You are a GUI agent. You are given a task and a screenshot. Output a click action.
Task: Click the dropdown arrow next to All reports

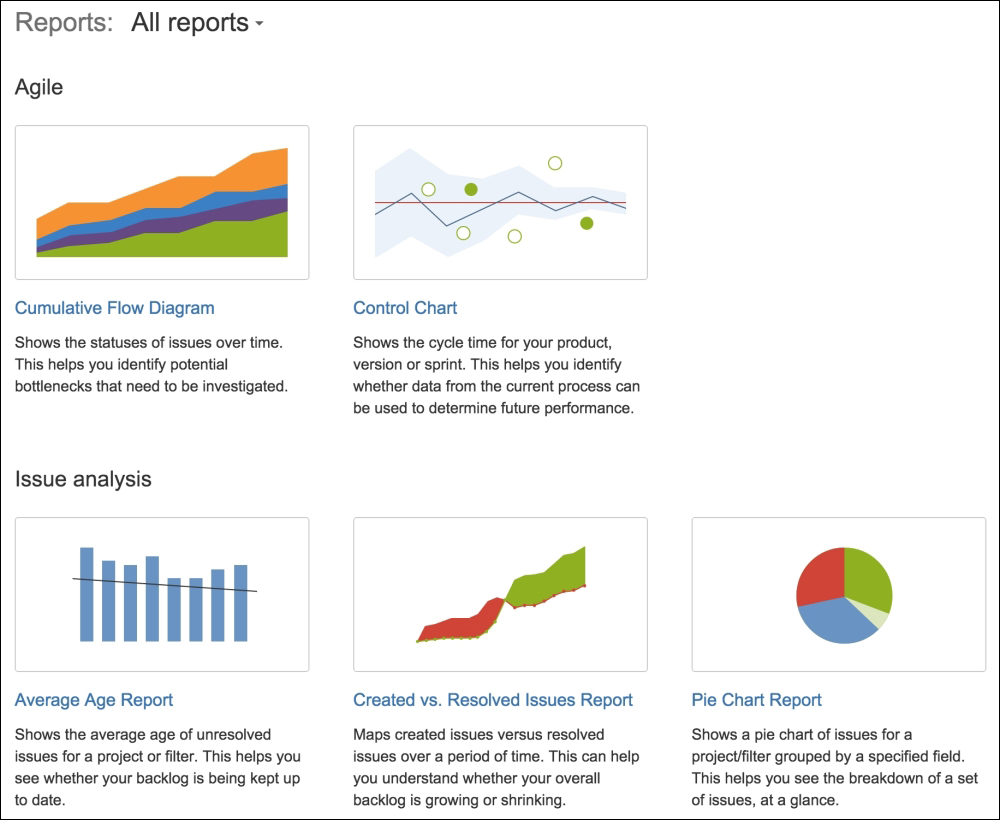(x=259, y=24)
